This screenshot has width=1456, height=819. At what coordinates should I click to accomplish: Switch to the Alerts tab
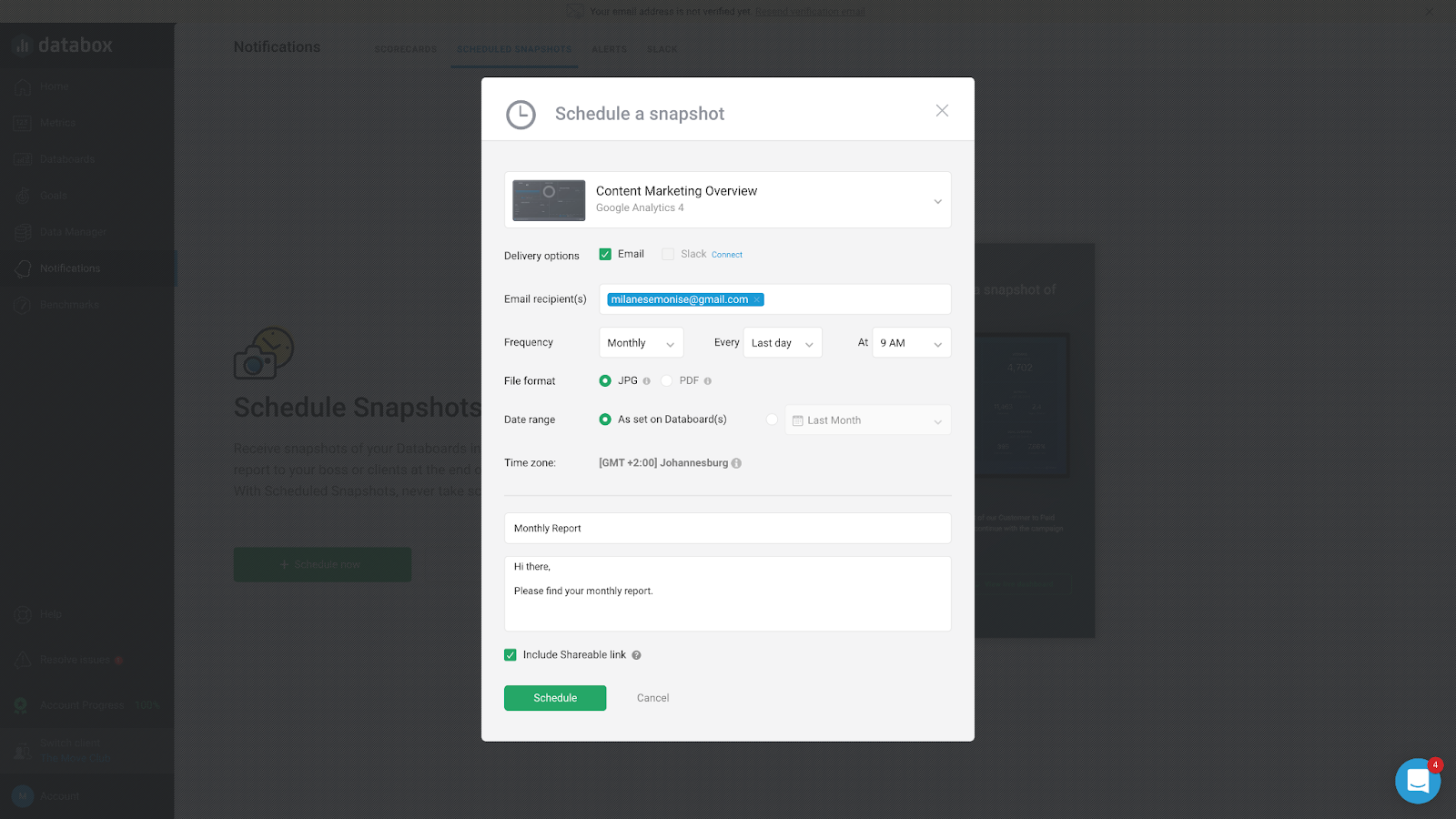pos(609,49)
